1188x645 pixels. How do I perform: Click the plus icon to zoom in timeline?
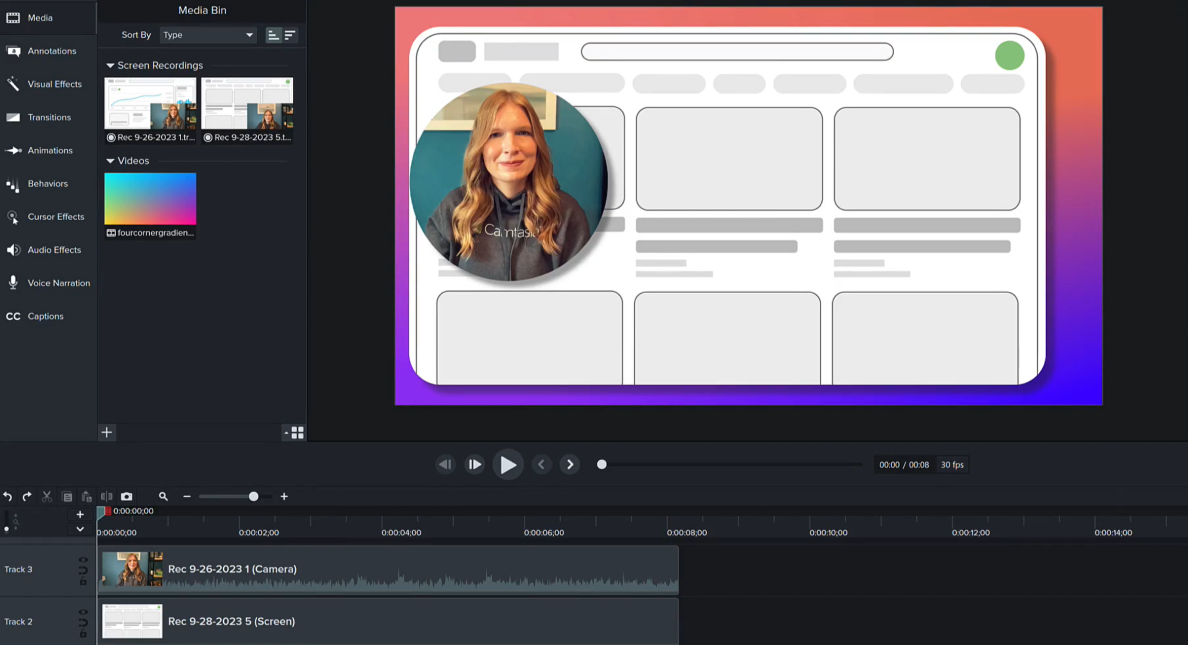pyautogui.click(x=284, y=496)
